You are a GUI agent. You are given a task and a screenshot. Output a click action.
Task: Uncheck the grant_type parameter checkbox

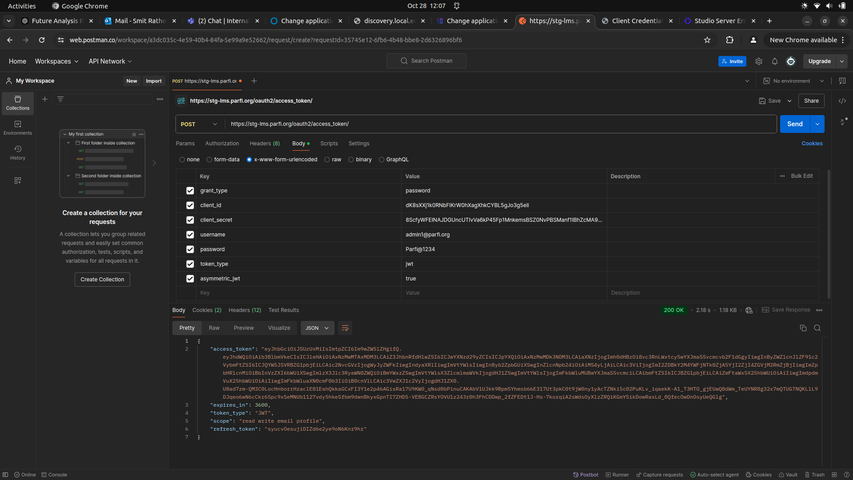(190, 190)
